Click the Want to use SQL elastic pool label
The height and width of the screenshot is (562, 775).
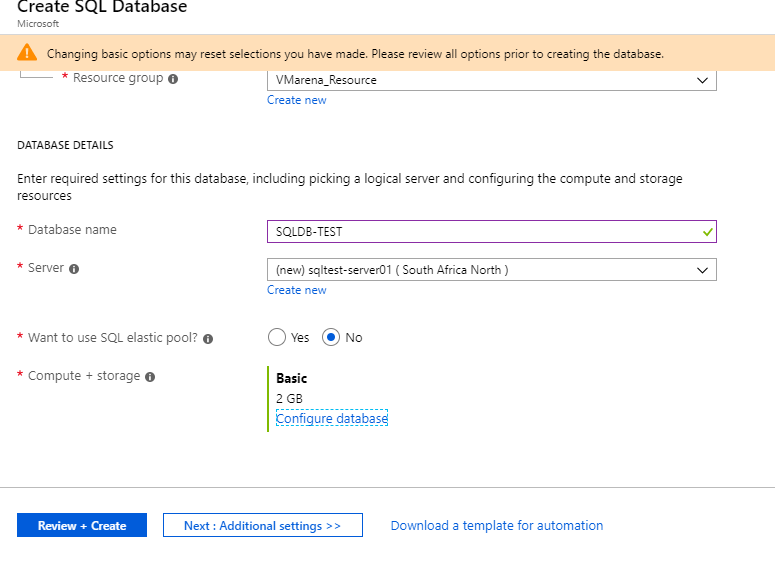[x=113, y=338]
